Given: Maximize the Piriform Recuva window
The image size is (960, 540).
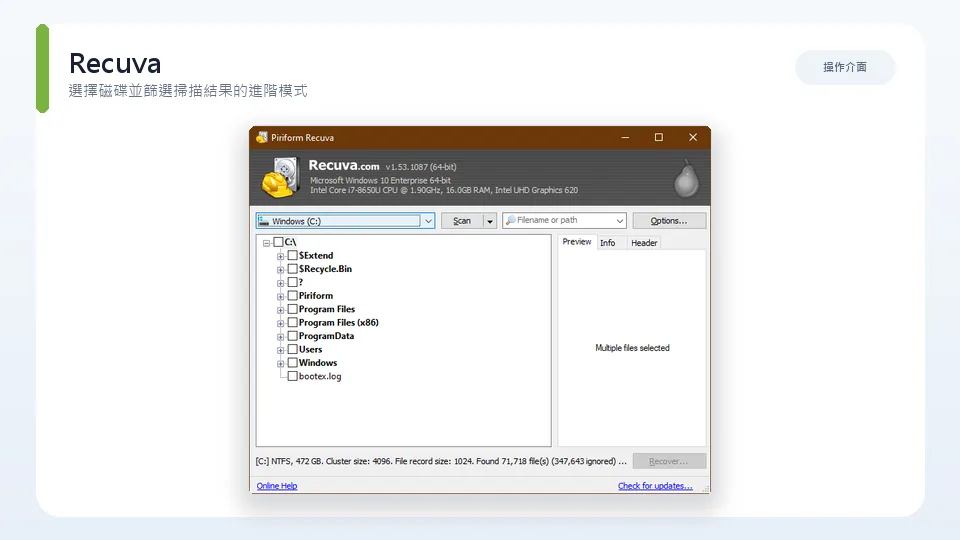Looking at the screenshot, I should coord(659,137).
